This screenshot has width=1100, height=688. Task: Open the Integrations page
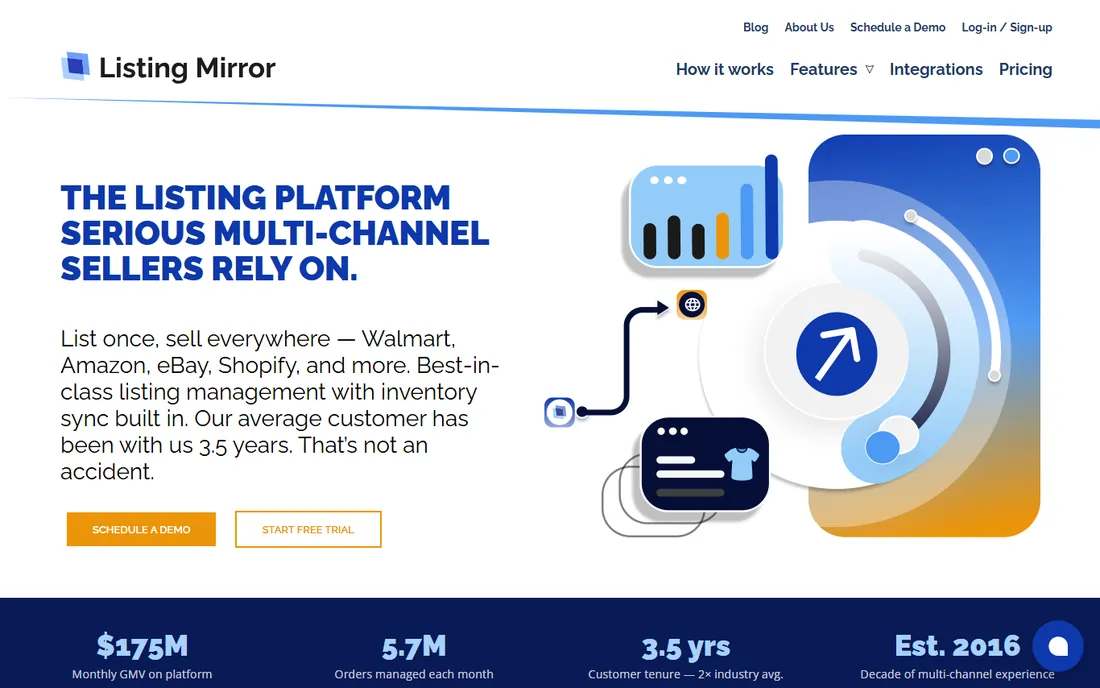936,69
